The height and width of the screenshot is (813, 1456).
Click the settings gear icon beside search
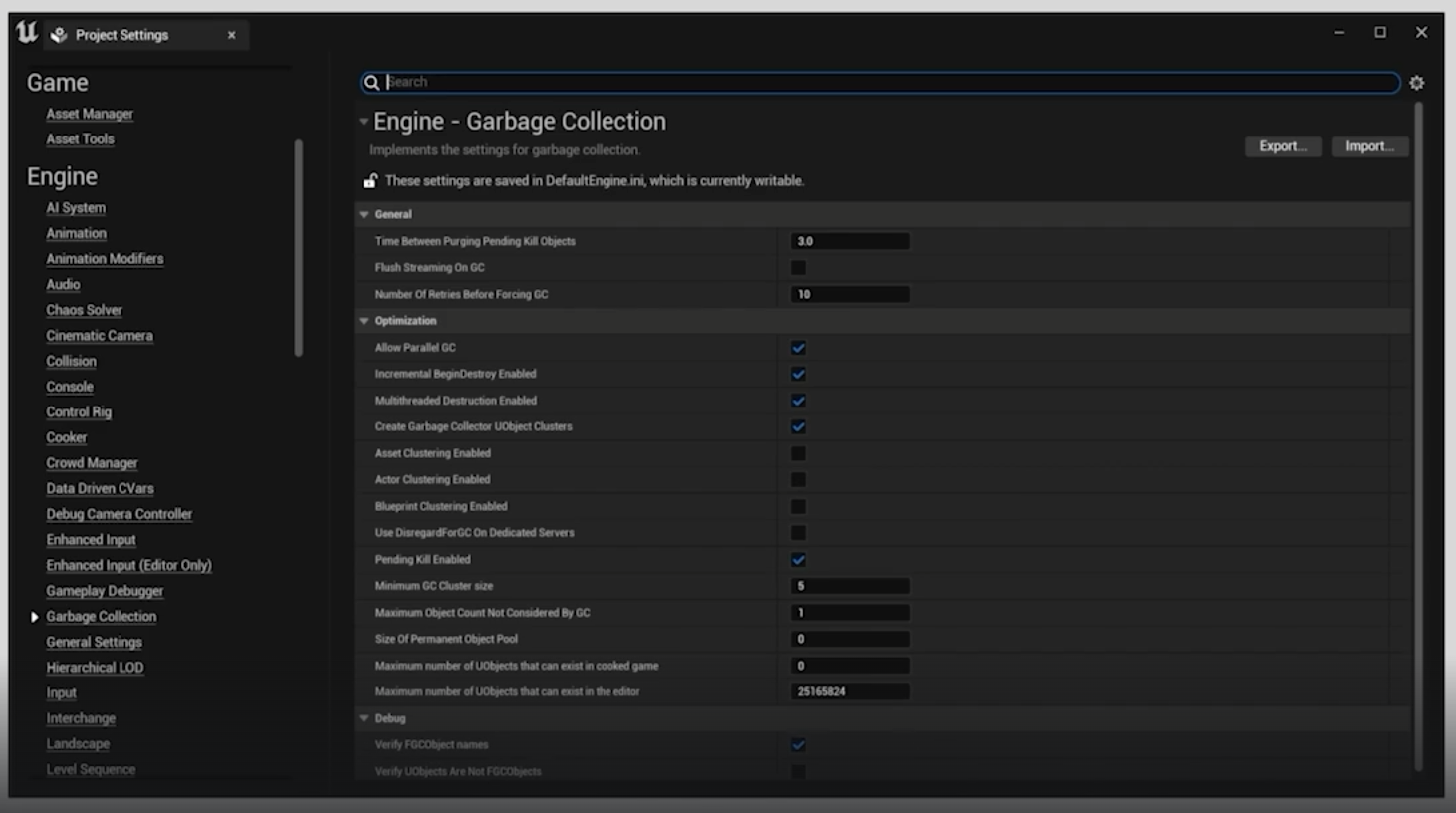[x=1416, y=83]
